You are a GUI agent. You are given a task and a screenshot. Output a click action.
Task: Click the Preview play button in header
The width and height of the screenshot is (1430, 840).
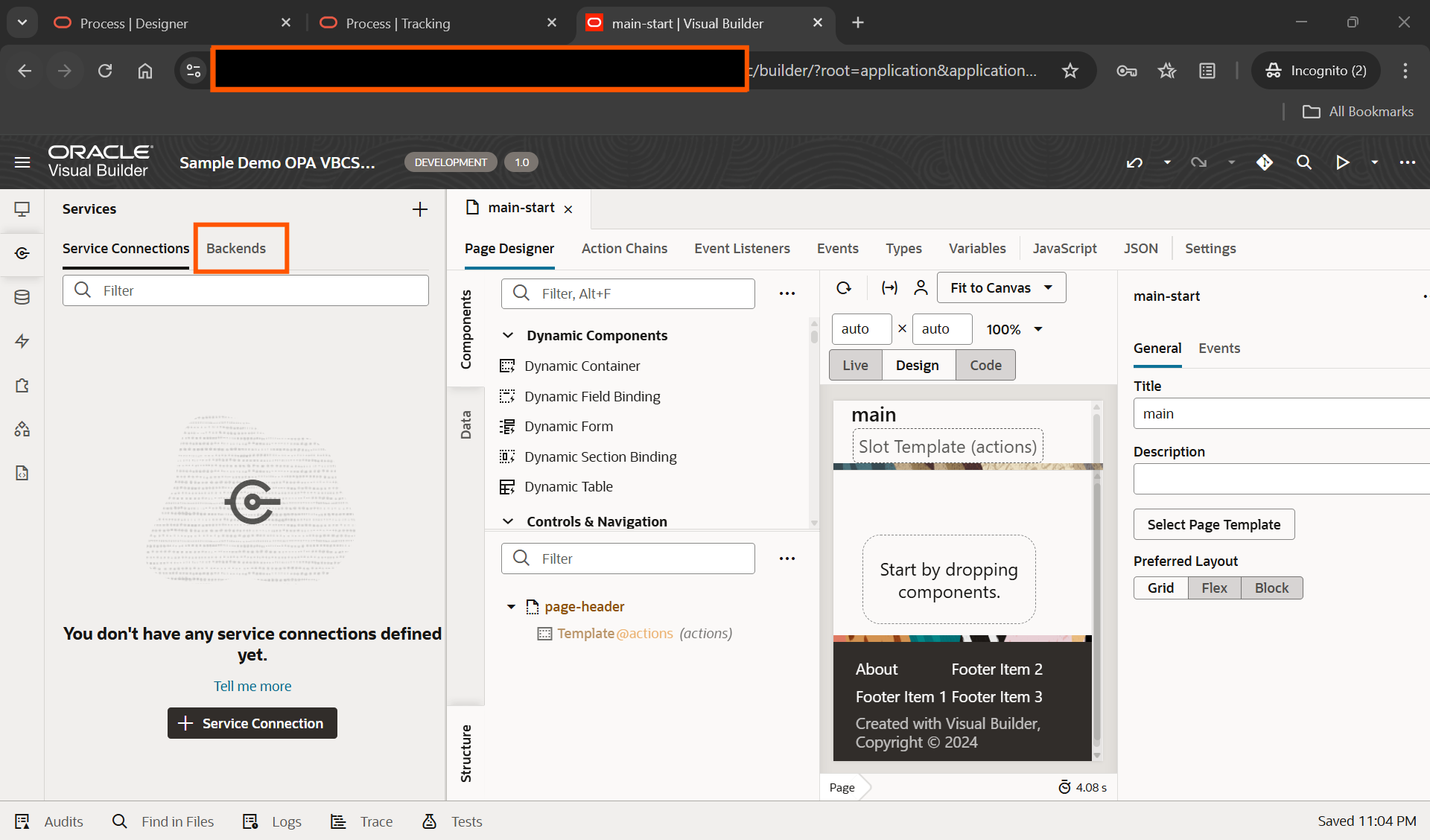1342,162
